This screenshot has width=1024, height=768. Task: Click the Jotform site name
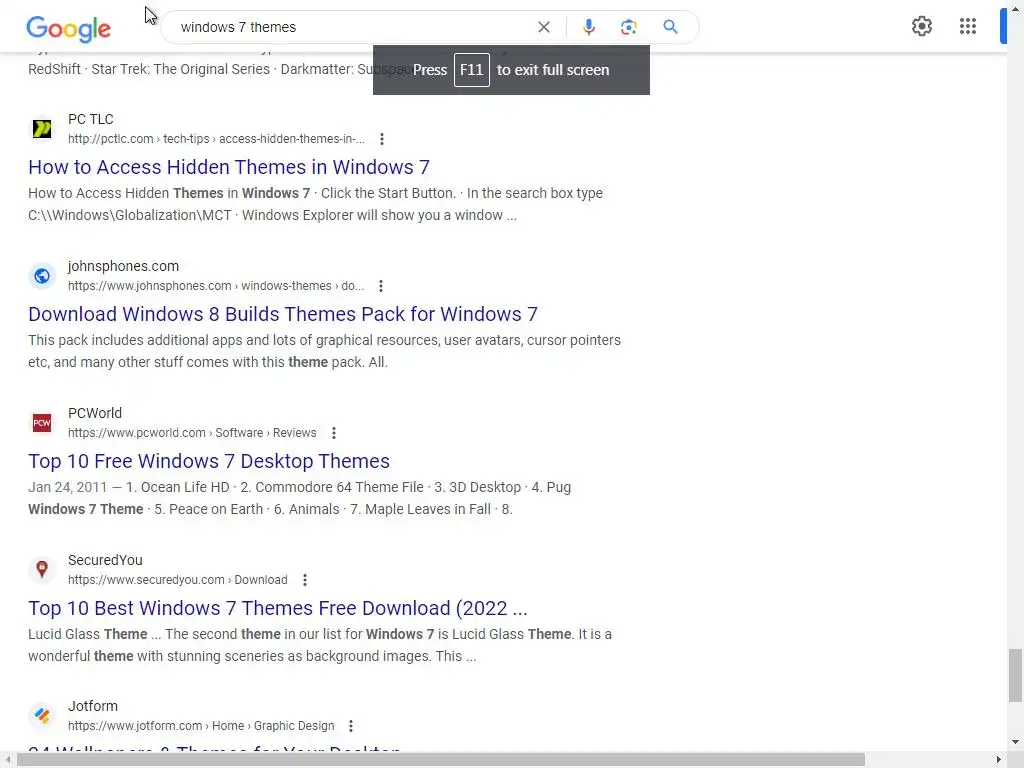93,707
